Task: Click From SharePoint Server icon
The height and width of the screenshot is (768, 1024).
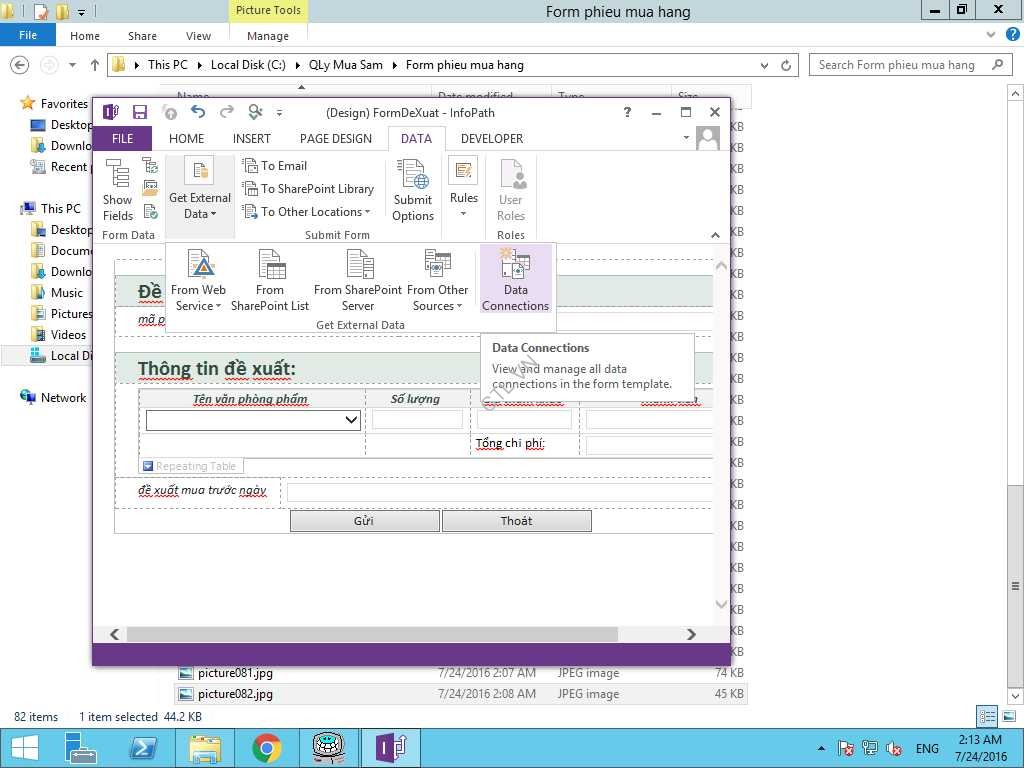Action: (358, 280)
